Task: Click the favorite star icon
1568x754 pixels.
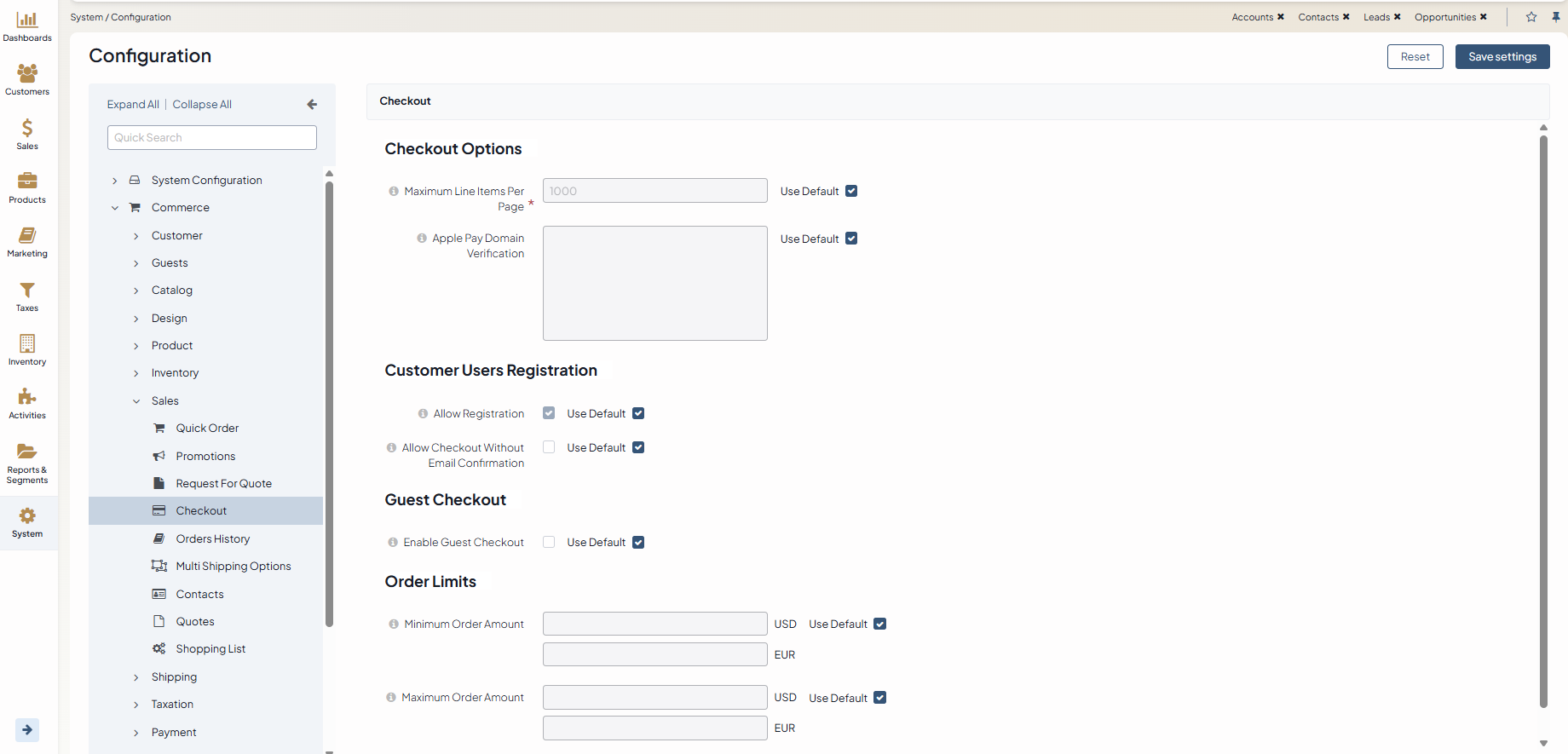Action: point(1531,17)
